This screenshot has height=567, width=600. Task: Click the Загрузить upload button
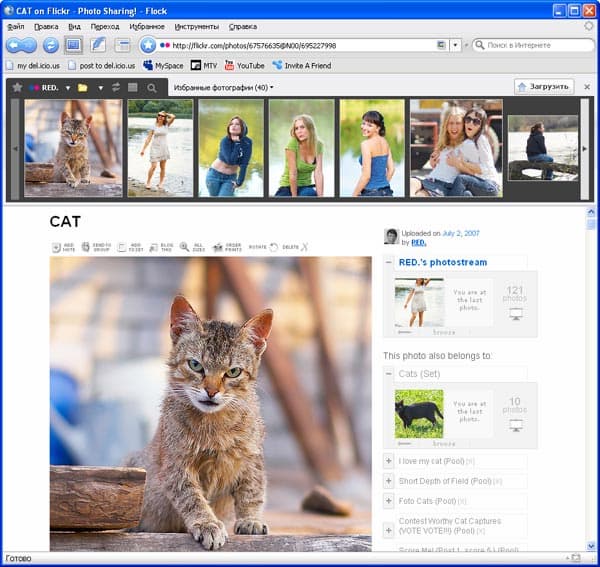[543, 87]
